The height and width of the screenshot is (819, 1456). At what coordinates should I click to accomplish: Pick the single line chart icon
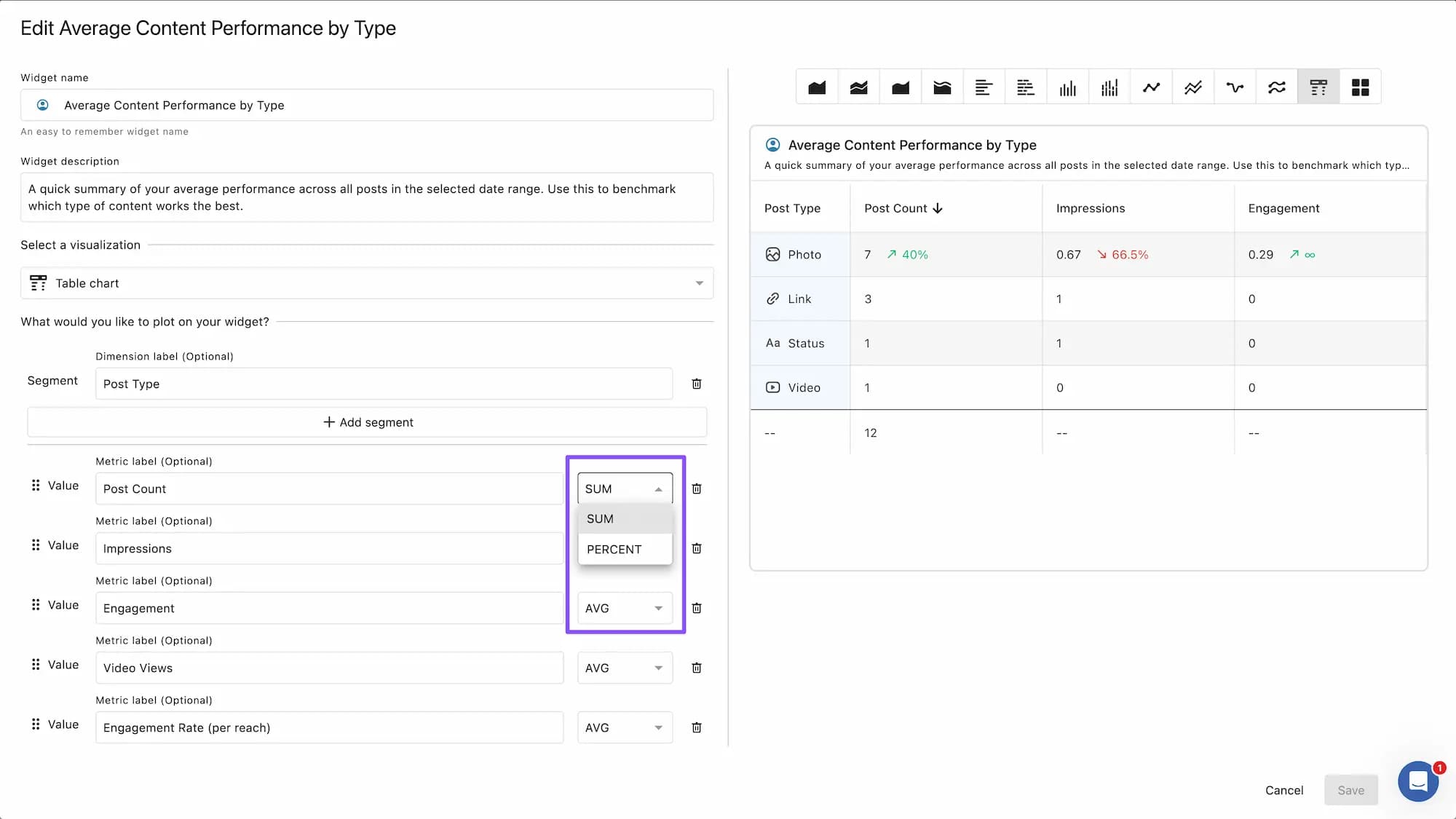(x=1151, y=87)
